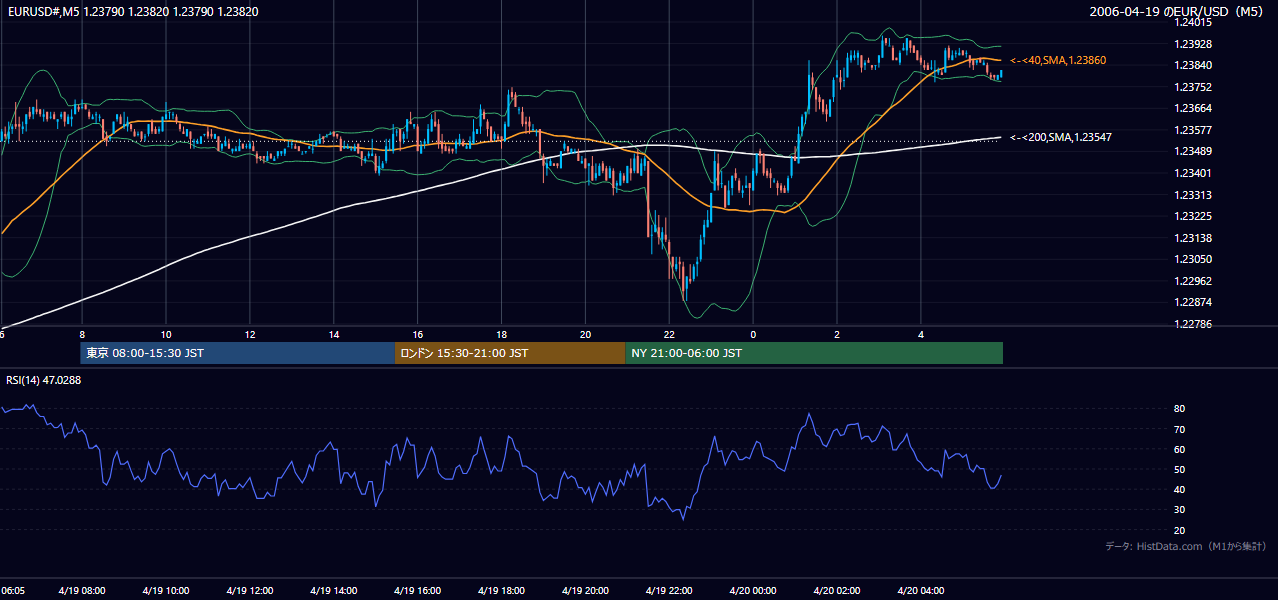Click hour label 16 under price chart
Viewport: 1278px width, 600px height.
[x=418, y=335]
